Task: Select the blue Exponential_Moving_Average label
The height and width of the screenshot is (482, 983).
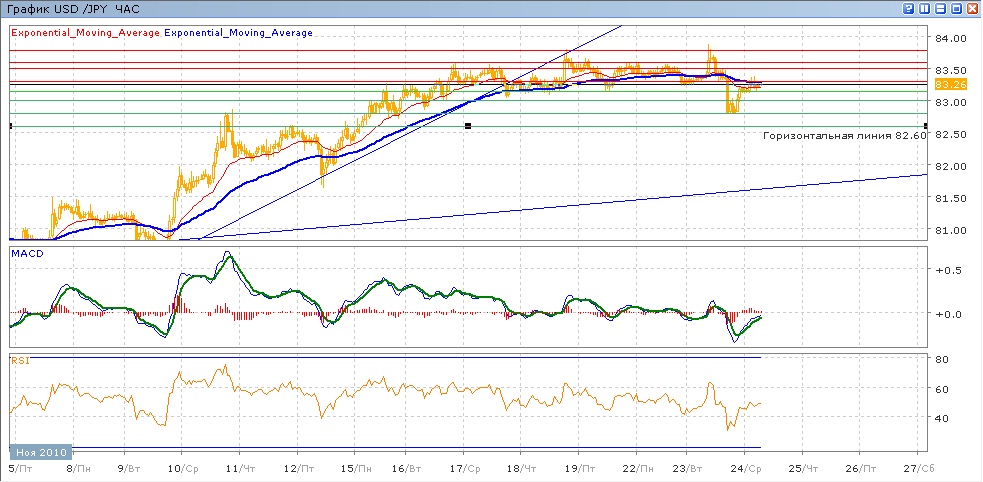Action: point(238,32)
